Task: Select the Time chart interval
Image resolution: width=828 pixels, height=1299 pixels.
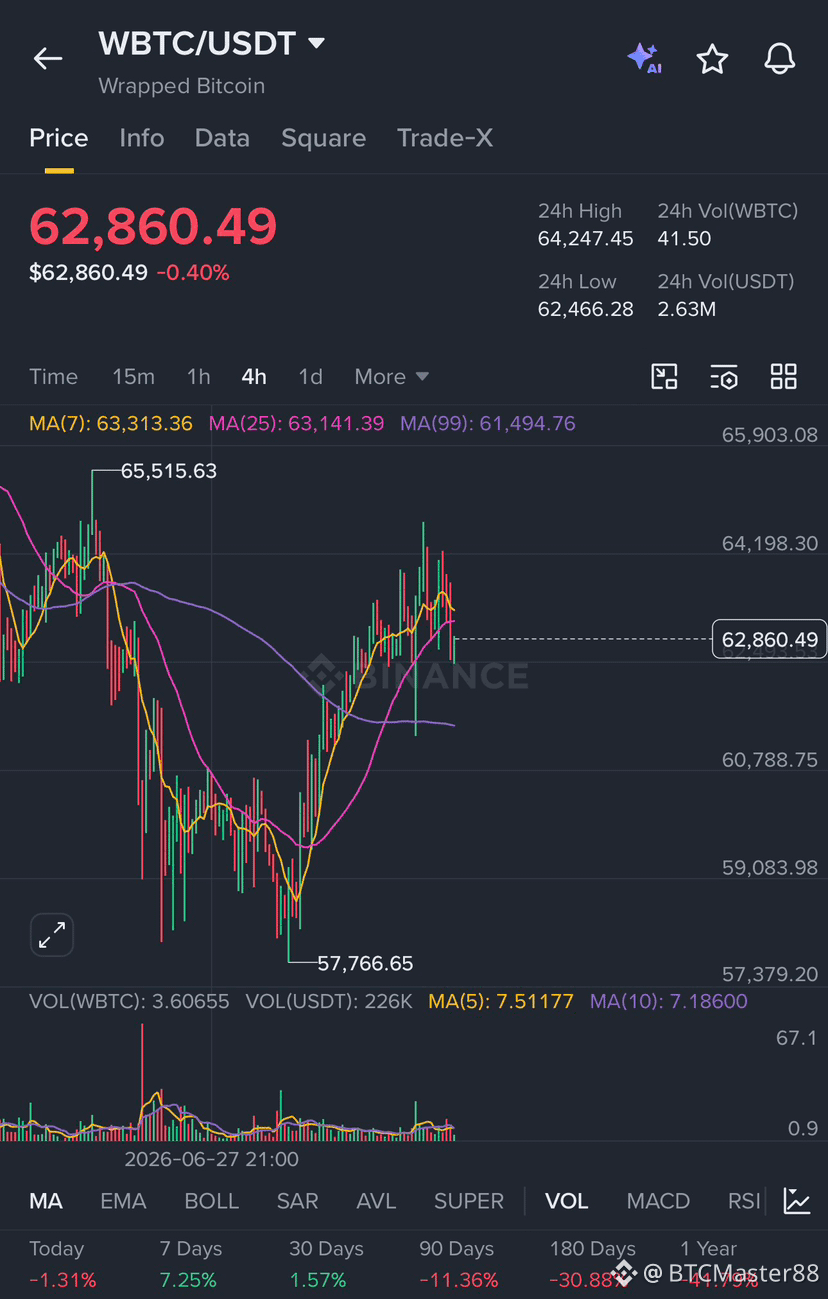Action: click(x=53, y=377)
